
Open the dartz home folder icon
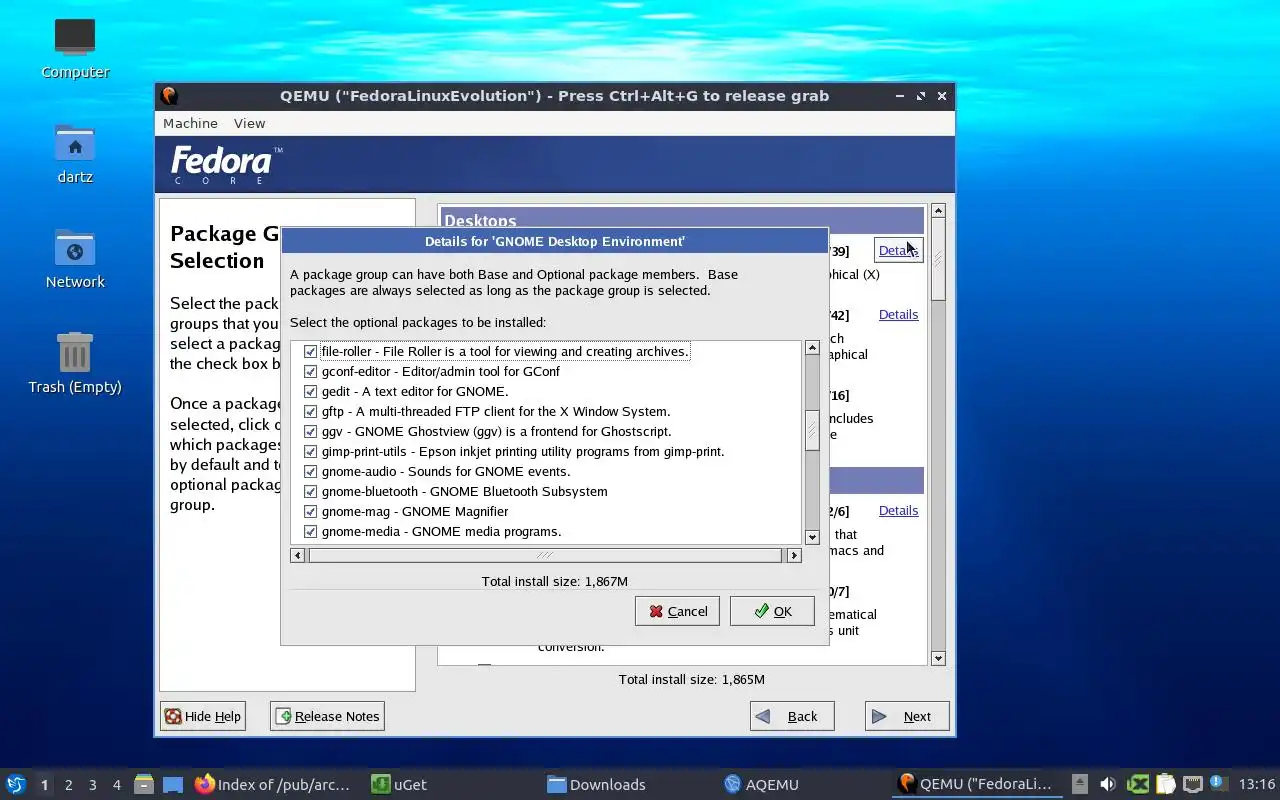[75, 144]
